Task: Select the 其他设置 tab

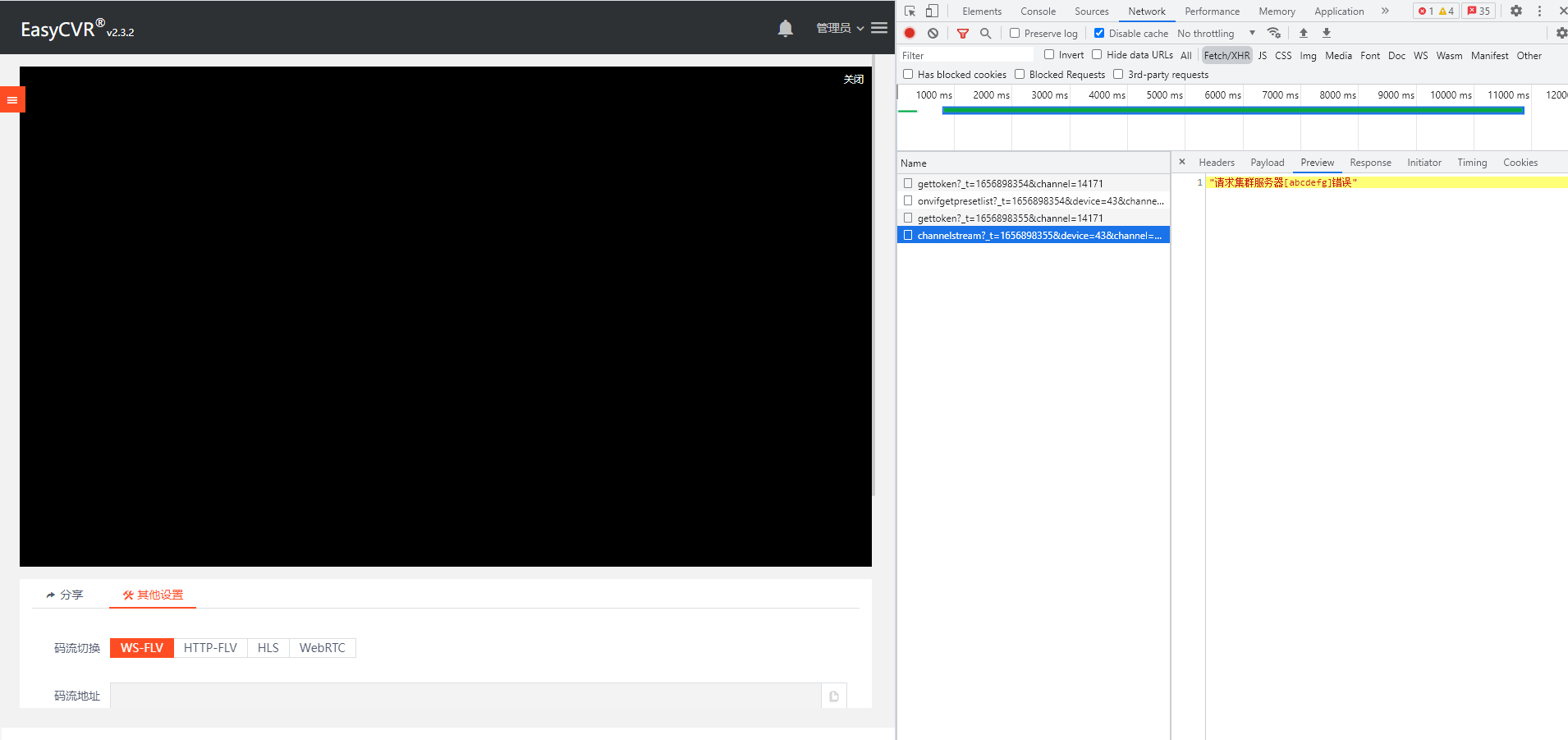Action: coord(153,595)
